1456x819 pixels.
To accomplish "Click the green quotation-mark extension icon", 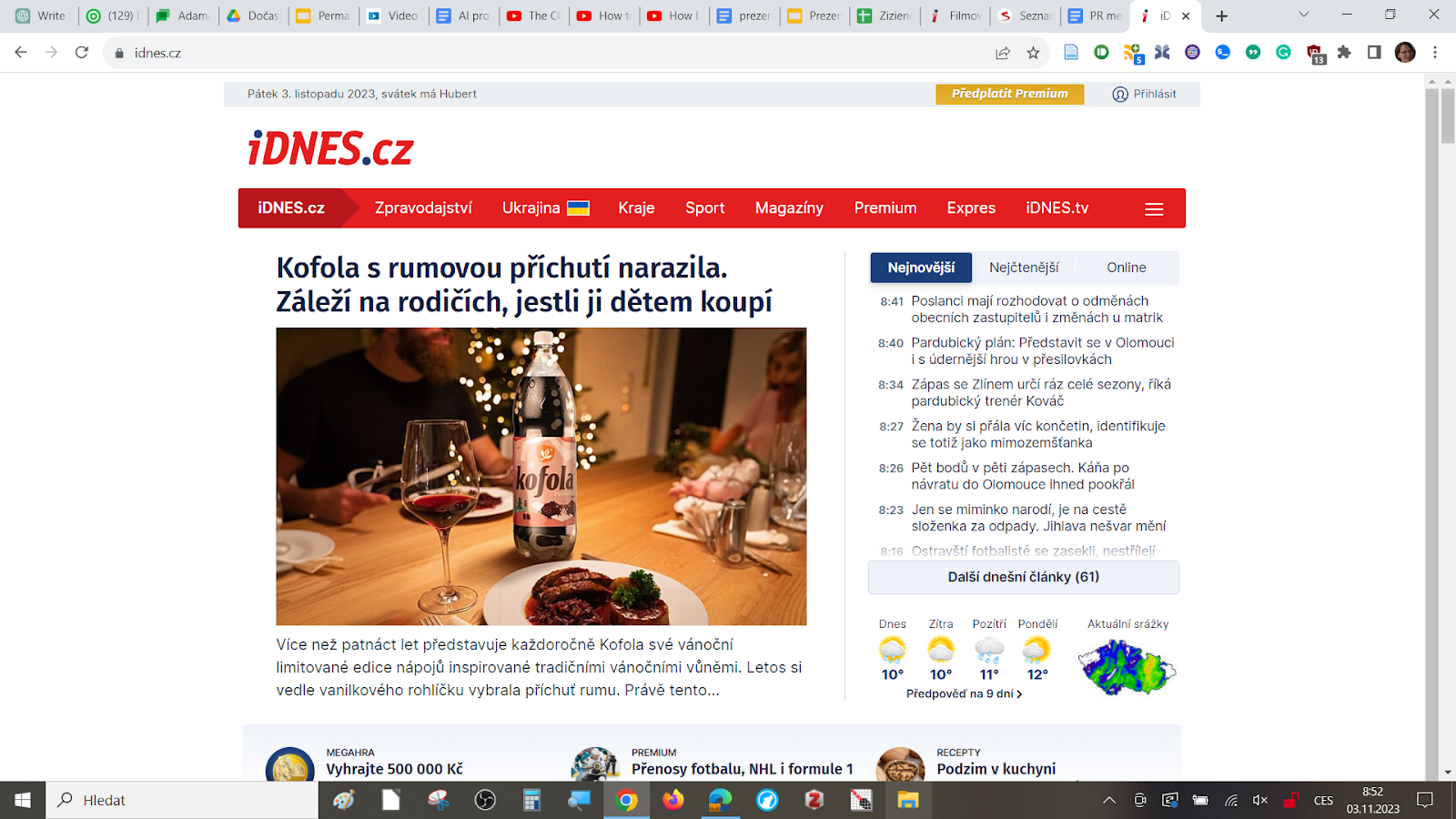I will point(1253,52).
